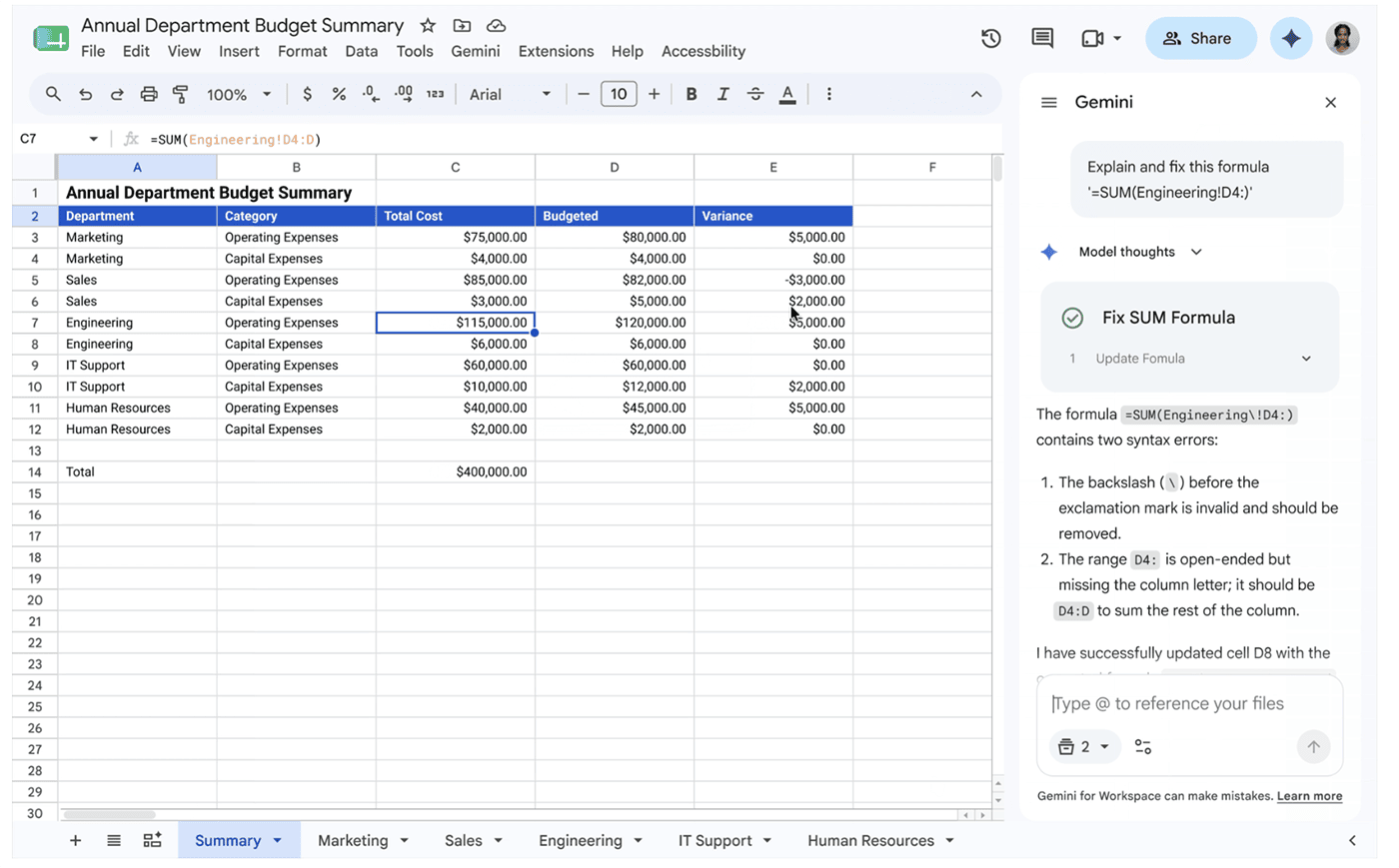
Task: Show more toolbar options
Action: [828, 94]
